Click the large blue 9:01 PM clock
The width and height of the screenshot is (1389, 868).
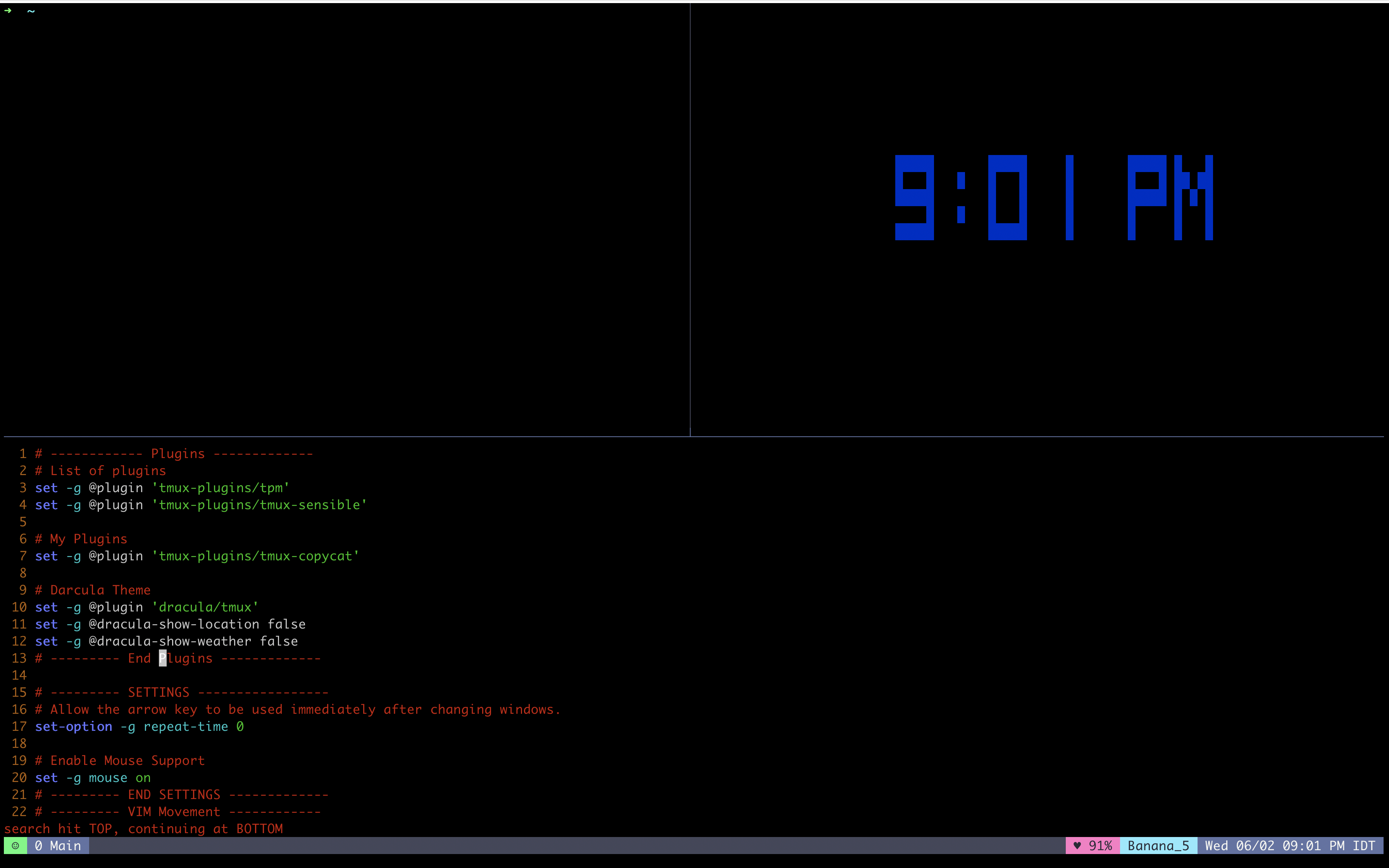coord(1054,198)
